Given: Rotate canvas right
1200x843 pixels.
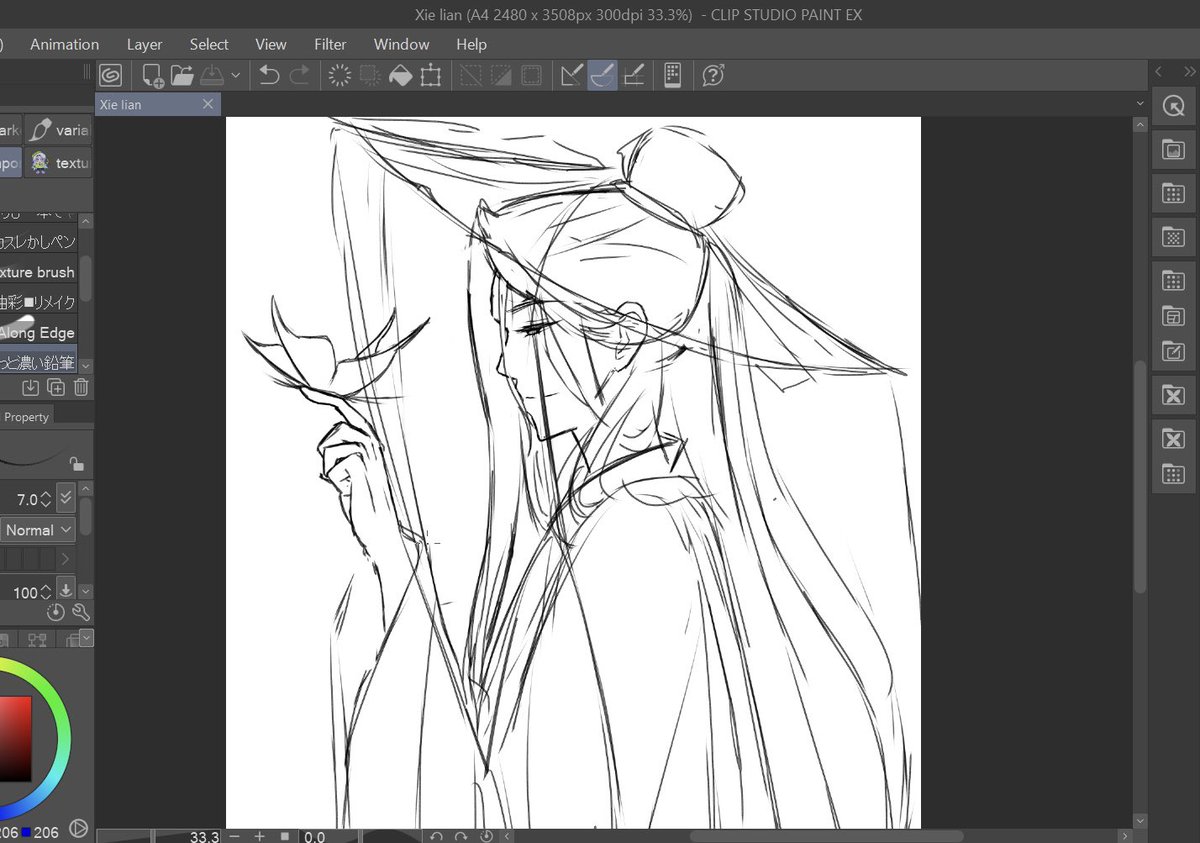Looking at the screenshot, I should (x=461, y=836).
